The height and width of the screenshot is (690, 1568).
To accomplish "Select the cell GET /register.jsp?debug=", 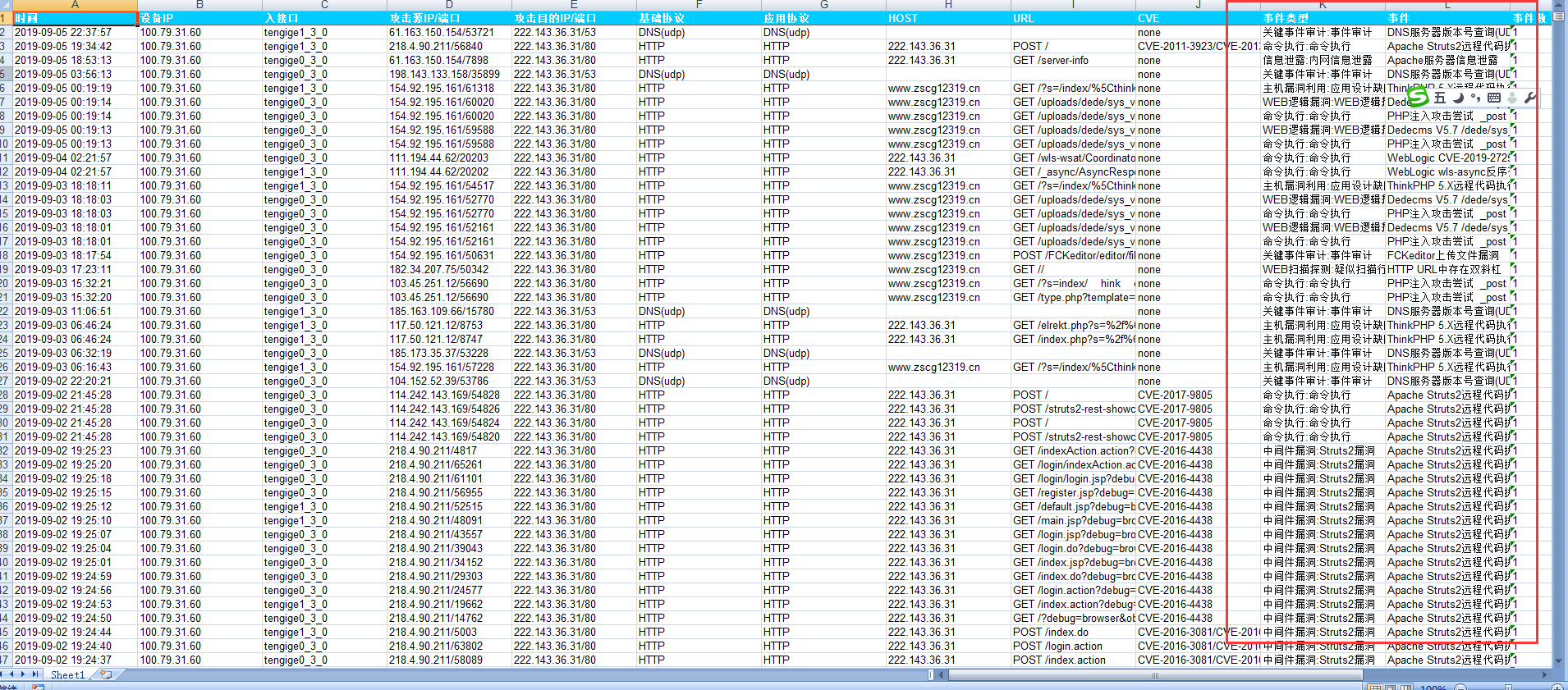I will point(1073,493).
